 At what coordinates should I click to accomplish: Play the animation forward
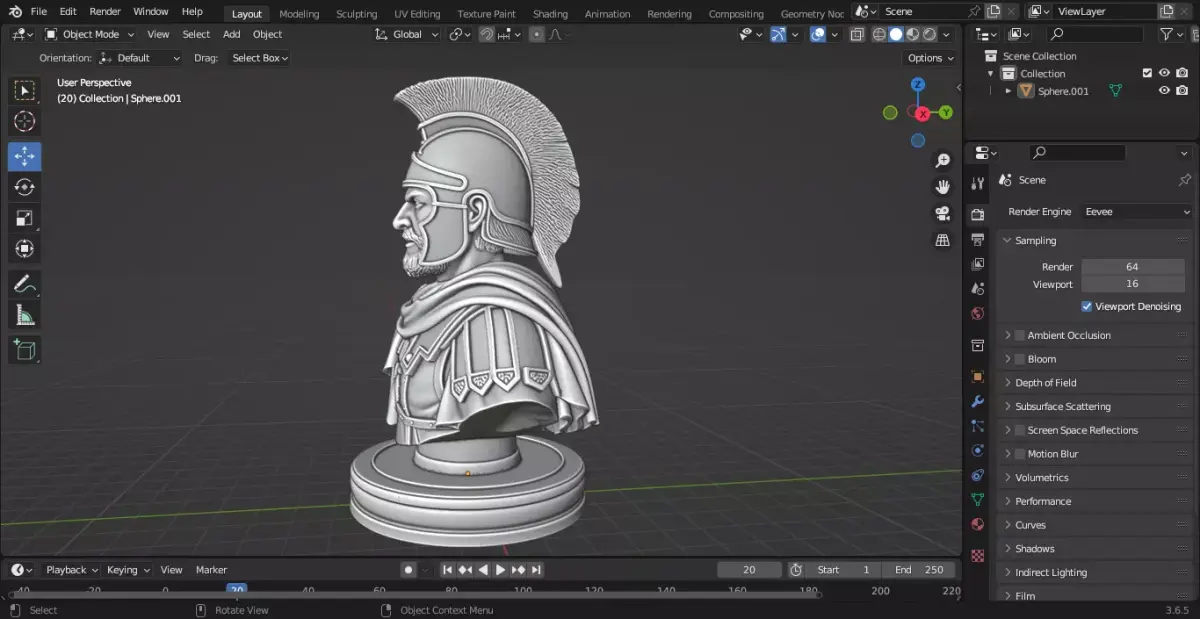click(500, 570)
